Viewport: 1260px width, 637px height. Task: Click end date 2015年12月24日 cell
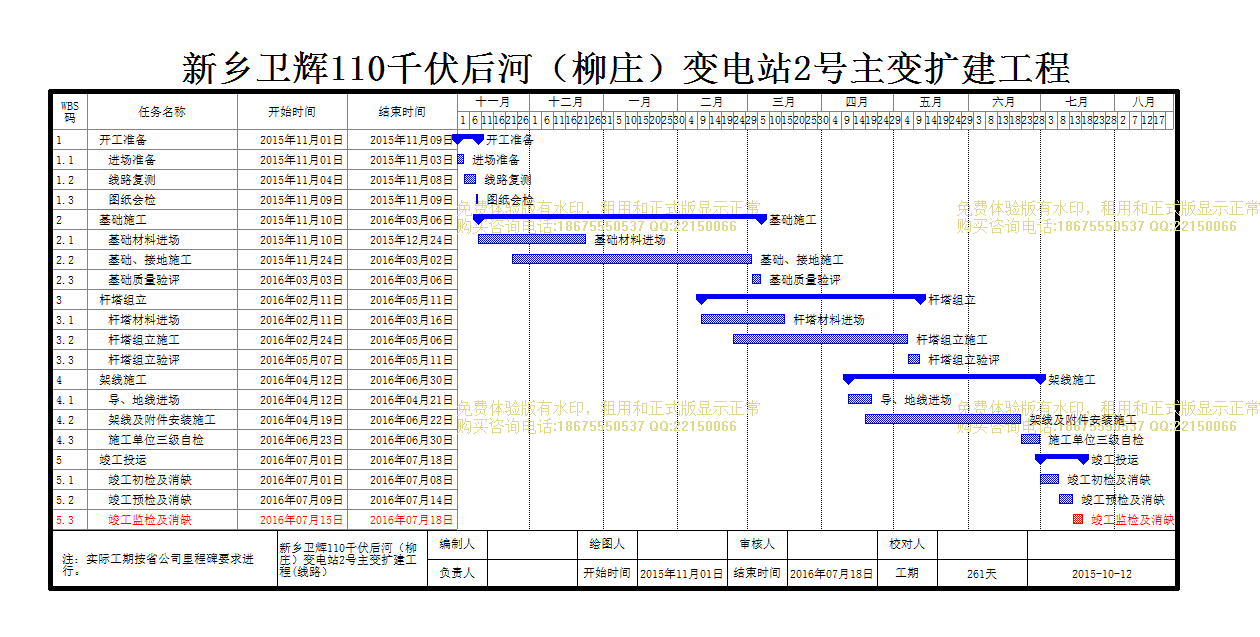coord(403,240)
